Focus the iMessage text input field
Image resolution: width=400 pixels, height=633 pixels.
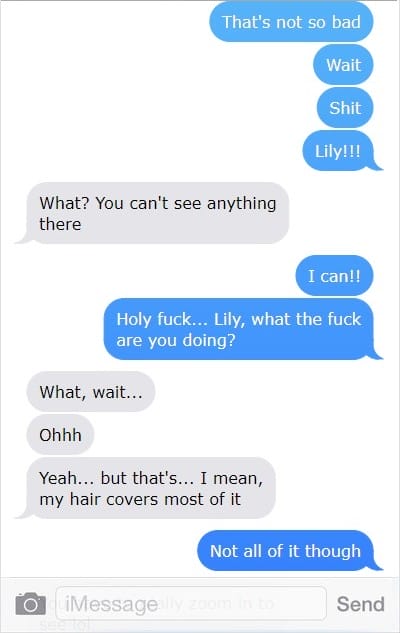click(191, 604)
